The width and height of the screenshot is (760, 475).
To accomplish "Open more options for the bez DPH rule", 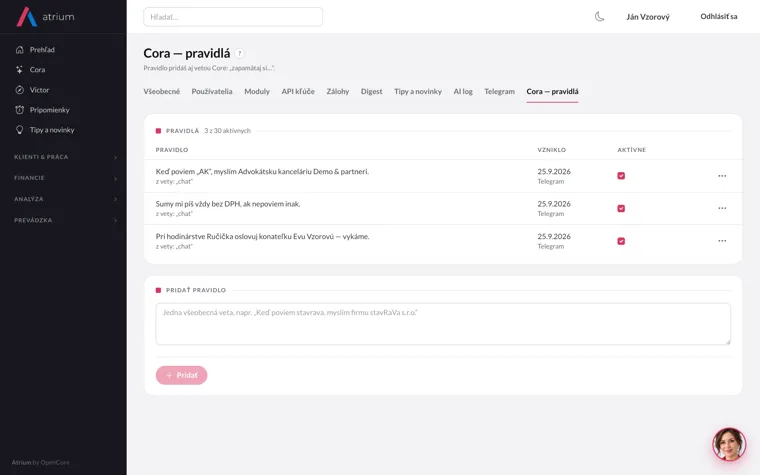I will tap(722, 208).
